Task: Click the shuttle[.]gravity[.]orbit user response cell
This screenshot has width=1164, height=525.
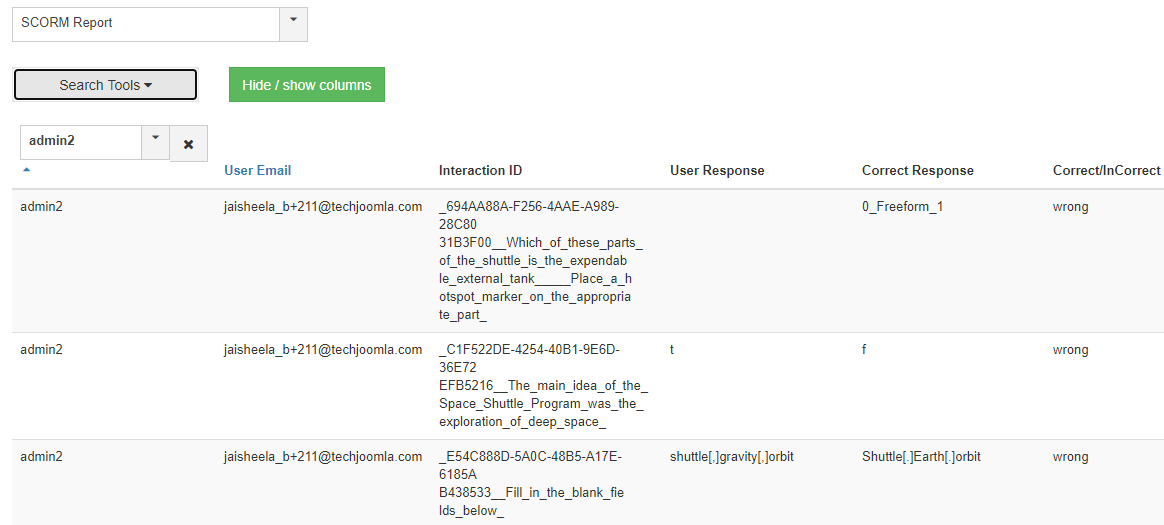Action: coord(731,457)
